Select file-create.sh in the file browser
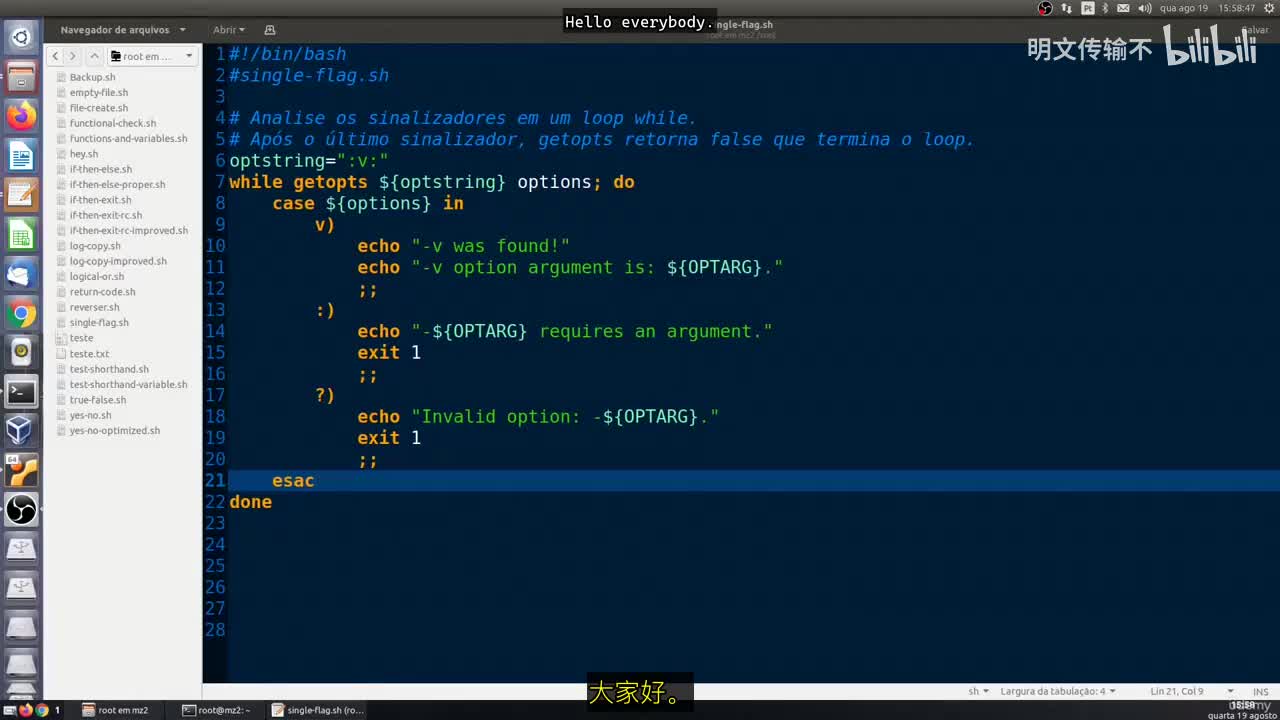The width and height of the screenshot is (1280, 720). pyautogui.click(x=98, y=108)
